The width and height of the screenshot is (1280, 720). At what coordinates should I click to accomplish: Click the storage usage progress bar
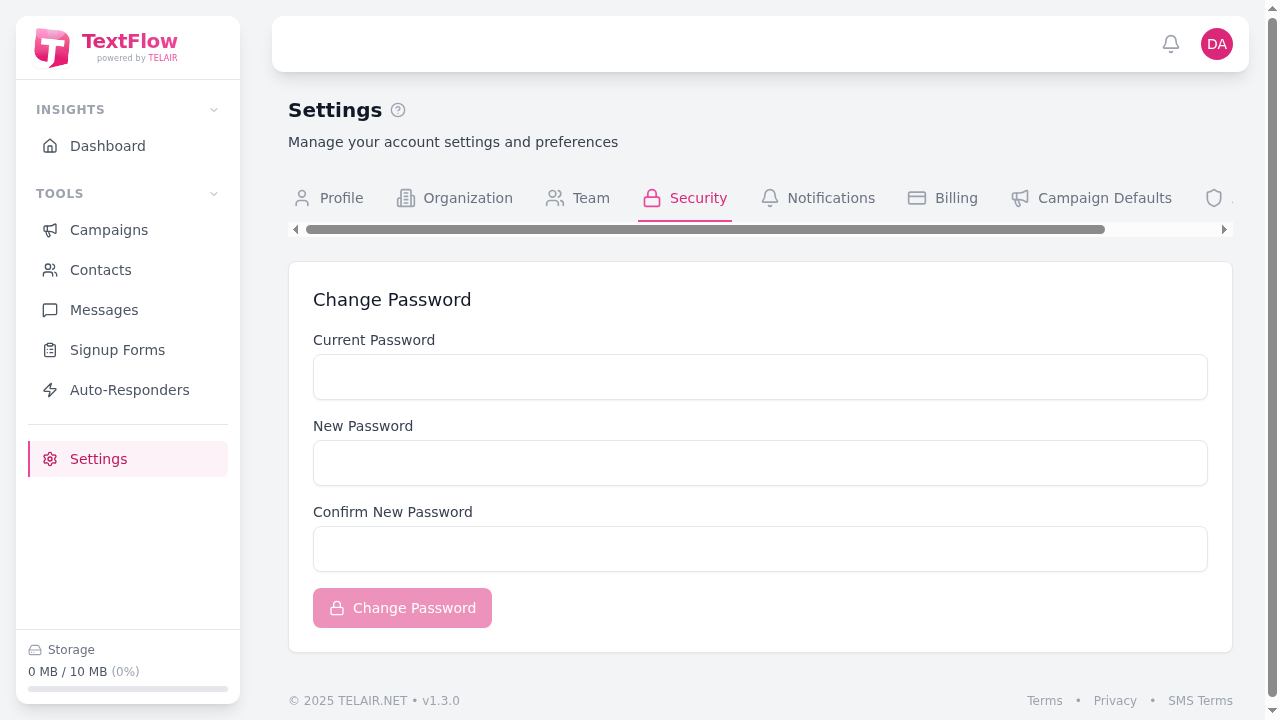pyautogui.click(x=127, y=688)
